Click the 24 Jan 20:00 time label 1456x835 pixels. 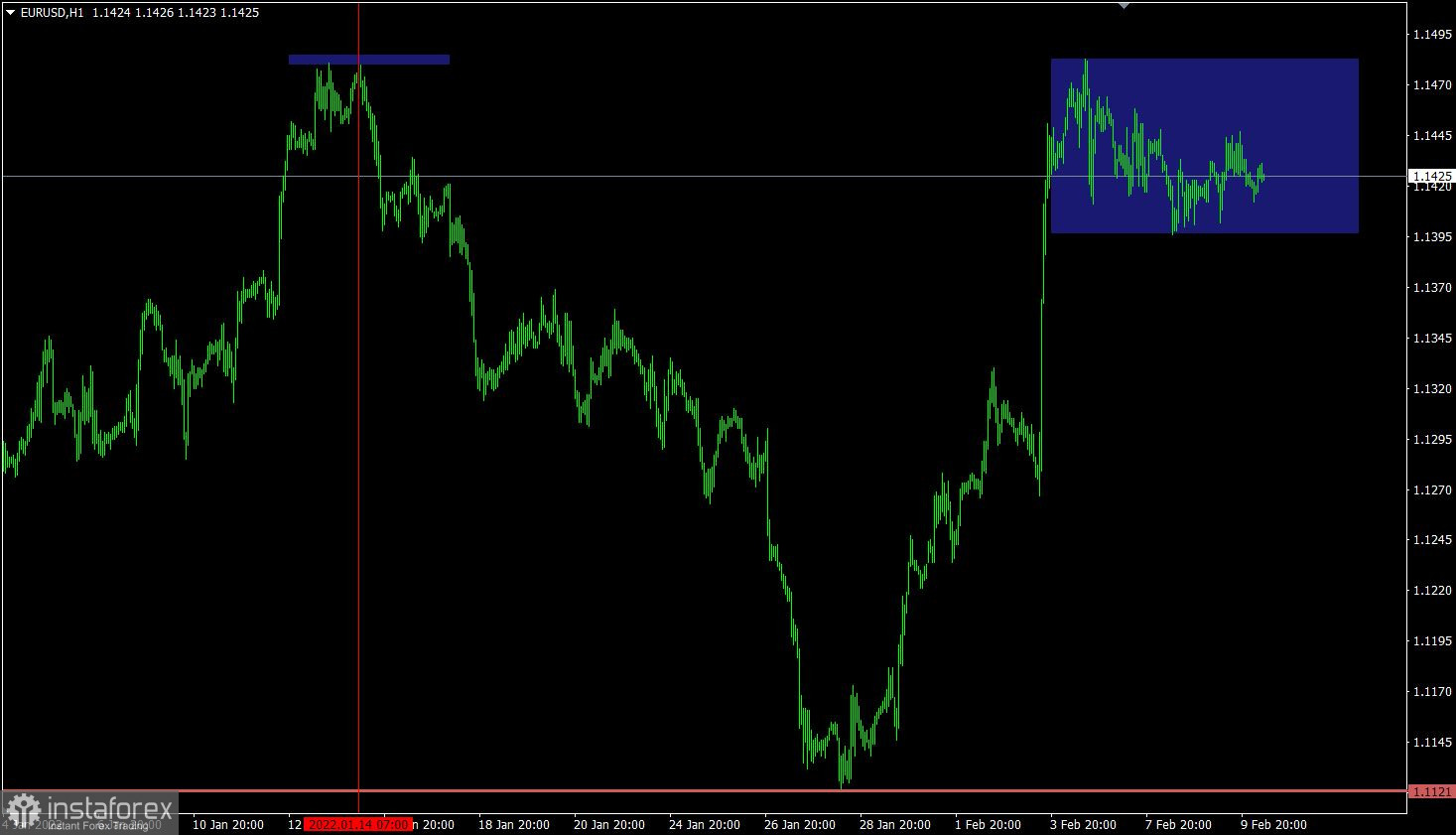coord(704,824)
